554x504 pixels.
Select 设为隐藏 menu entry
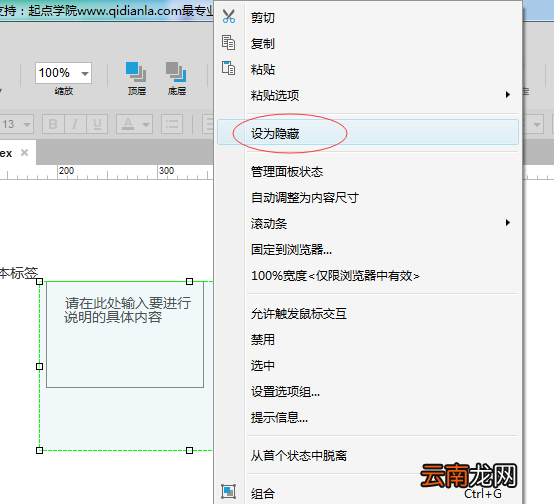[368, 132]
